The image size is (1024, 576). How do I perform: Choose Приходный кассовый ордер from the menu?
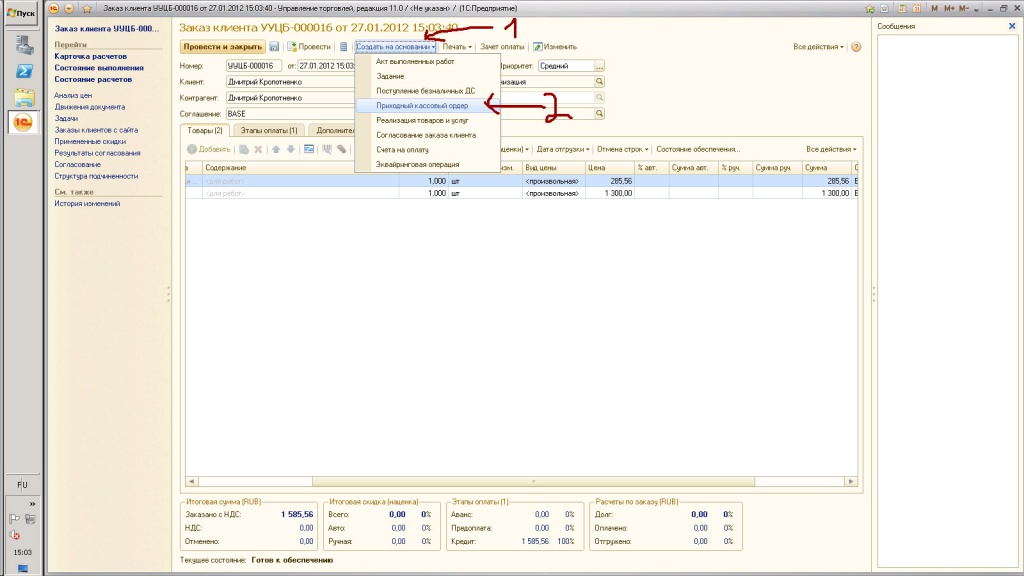428,106
